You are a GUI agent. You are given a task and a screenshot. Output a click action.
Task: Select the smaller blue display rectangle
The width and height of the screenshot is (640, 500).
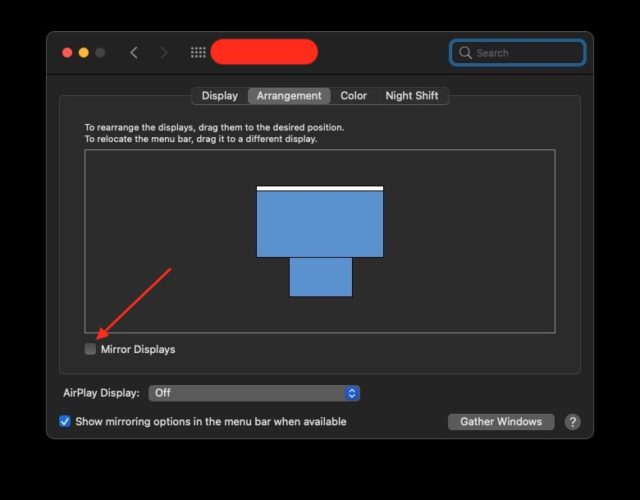coord(321,277)
